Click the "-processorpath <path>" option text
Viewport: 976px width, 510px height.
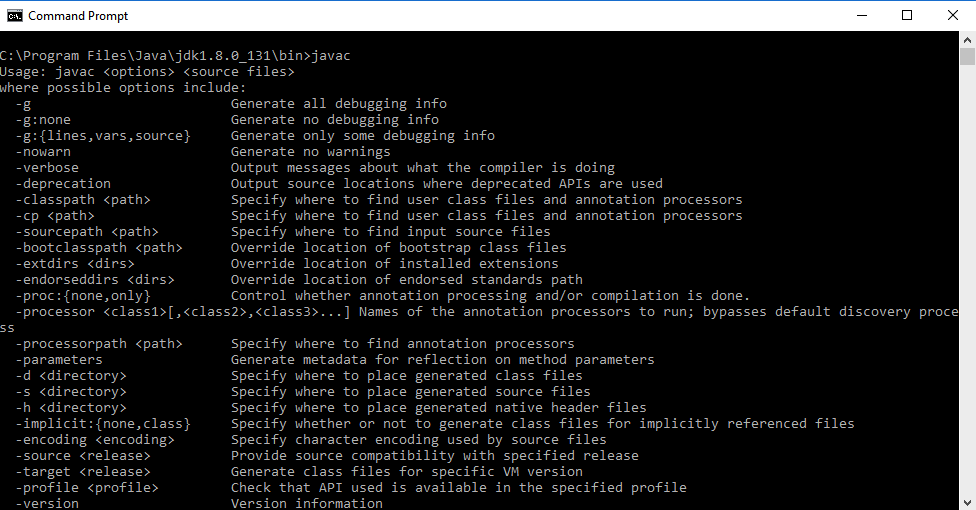pyautogui.click(x=99, y=344)
